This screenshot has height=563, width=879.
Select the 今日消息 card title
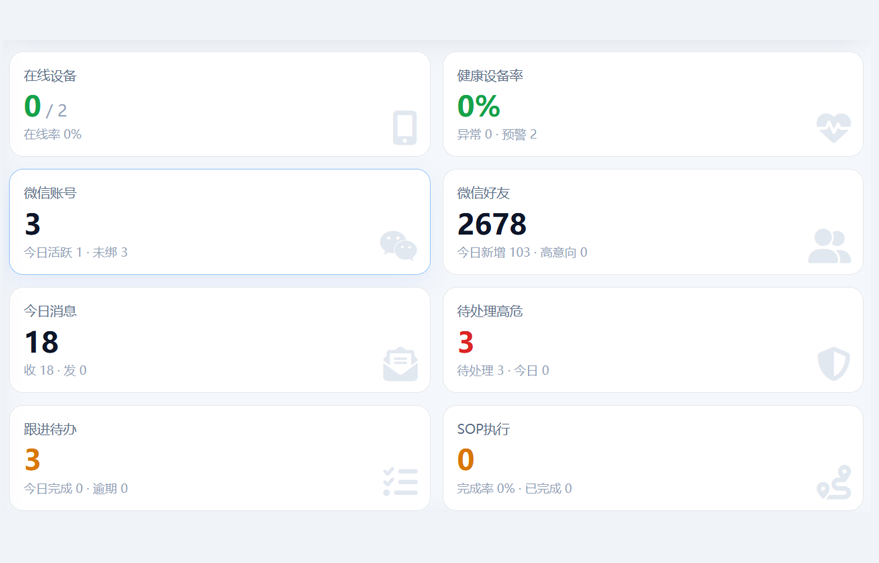(x=50, y=311)
